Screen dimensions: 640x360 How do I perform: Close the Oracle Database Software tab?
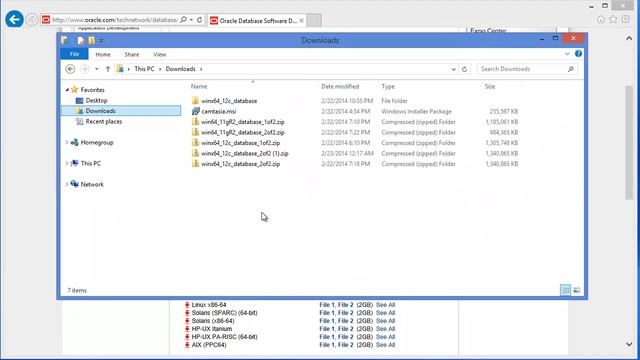(302, 20)
